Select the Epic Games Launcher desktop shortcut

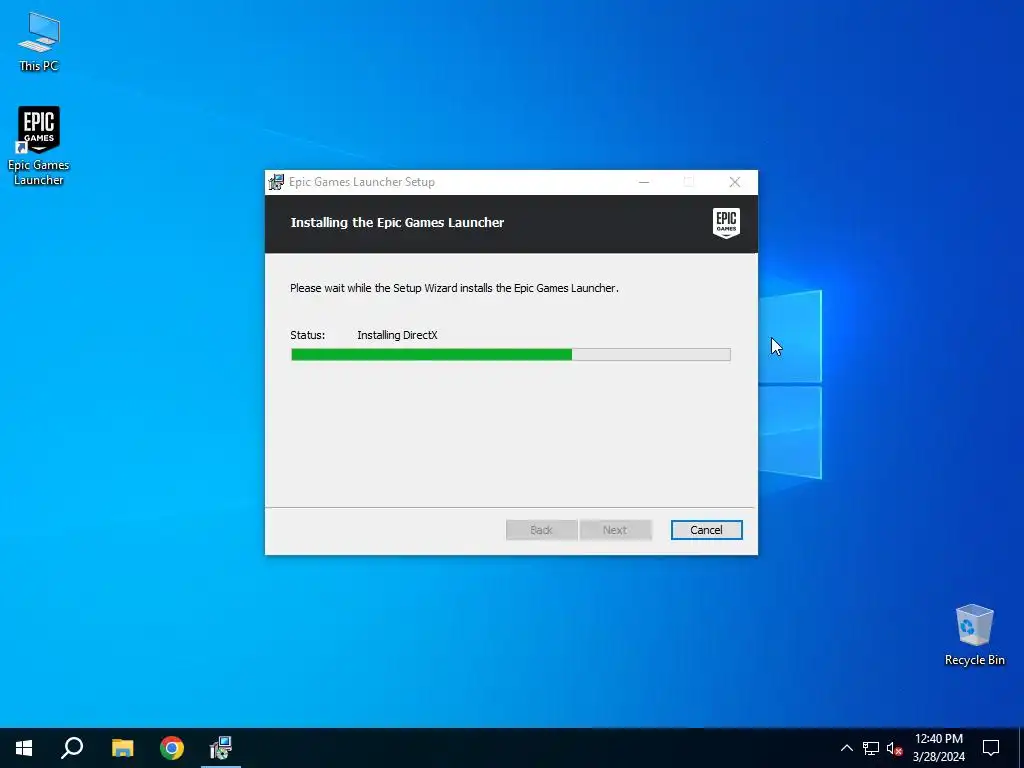[x=39, y=146]
